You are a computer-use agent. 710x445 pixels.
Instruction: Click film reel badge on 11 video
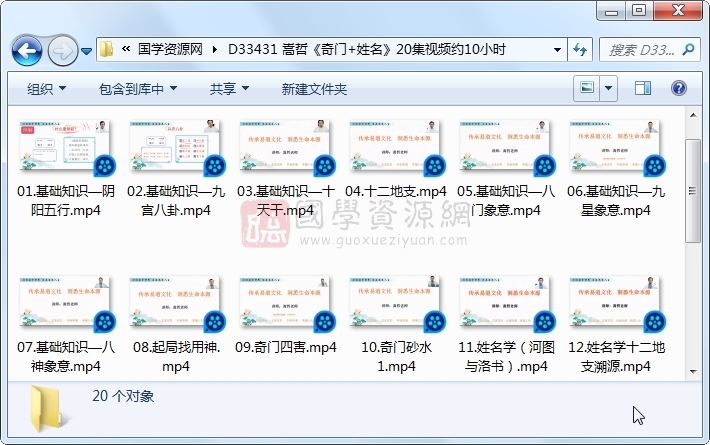(545, 322)
